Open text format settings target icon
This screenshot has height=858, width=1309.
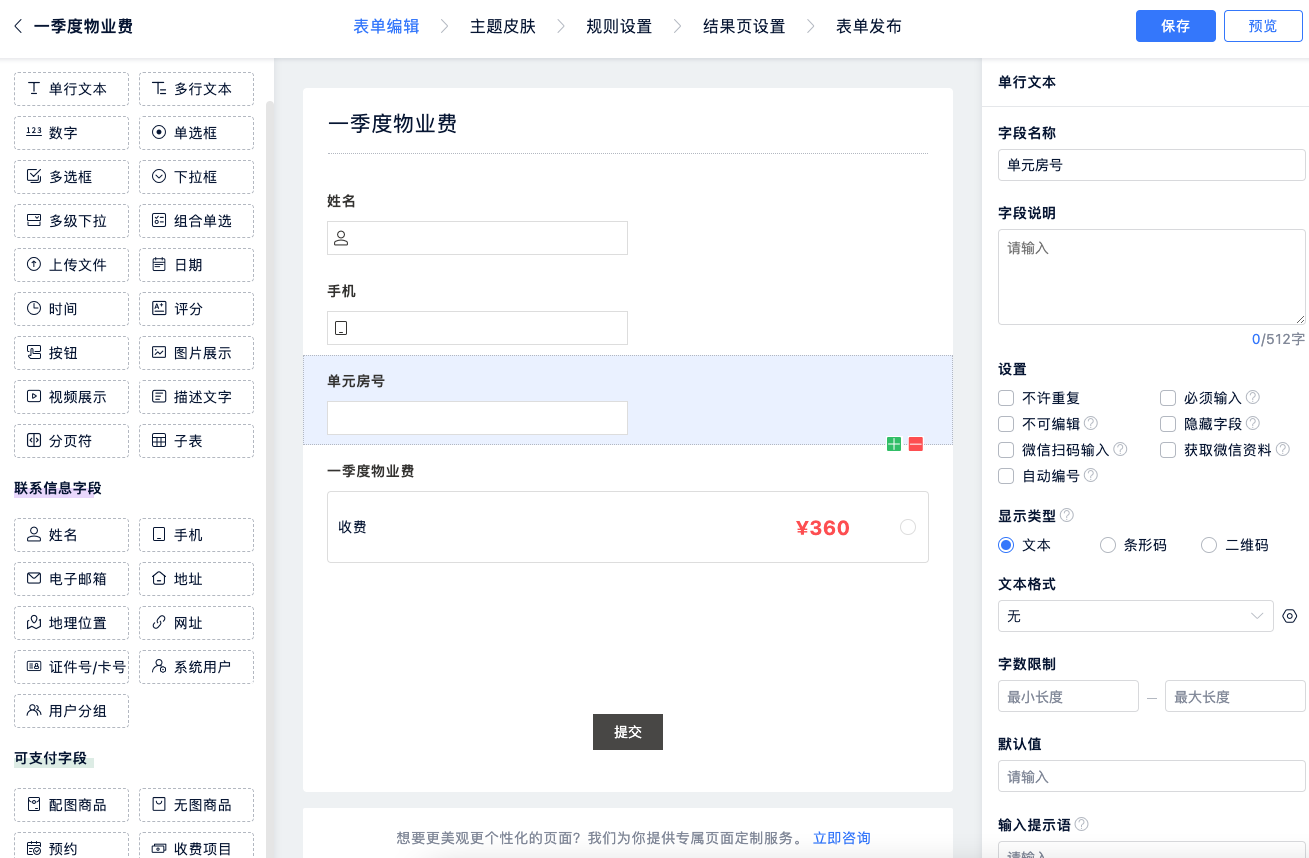1290,616
